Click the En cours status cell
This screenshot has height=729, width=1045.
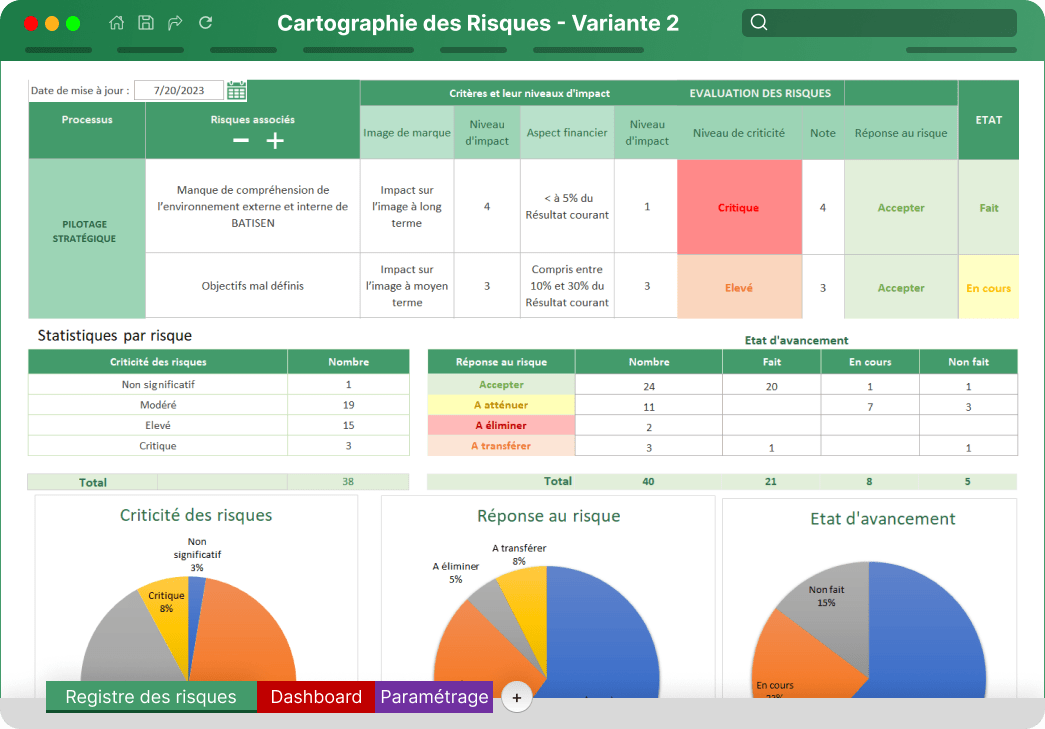coord(988,288)
